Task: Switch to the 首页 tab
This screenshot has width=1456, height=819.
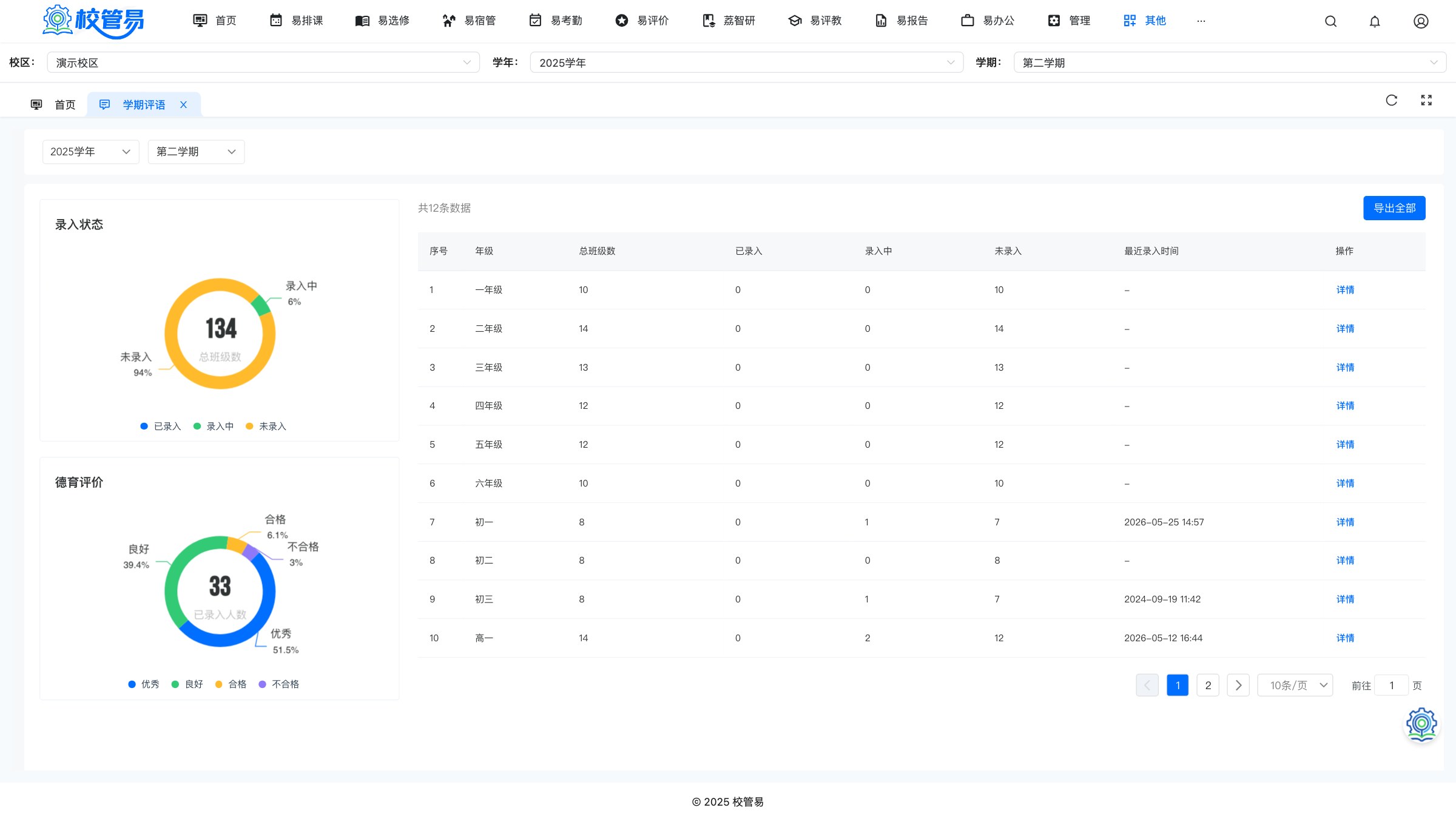Action: (53, 105)
